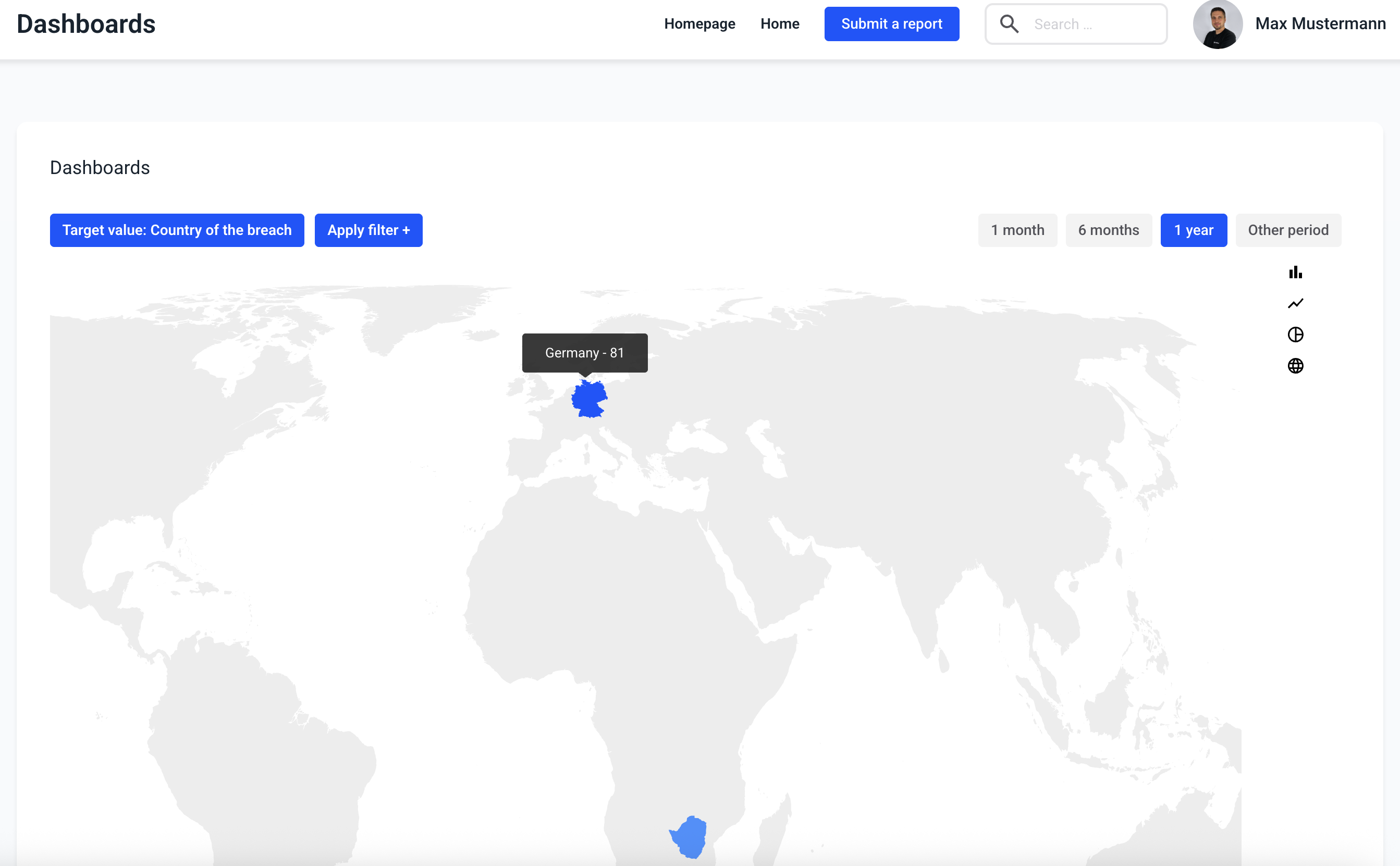Image resolution: width=1400 pixels, height=866 pixels.
Task: Expand the Apply filter + options
Action: (x=369, y=230)
